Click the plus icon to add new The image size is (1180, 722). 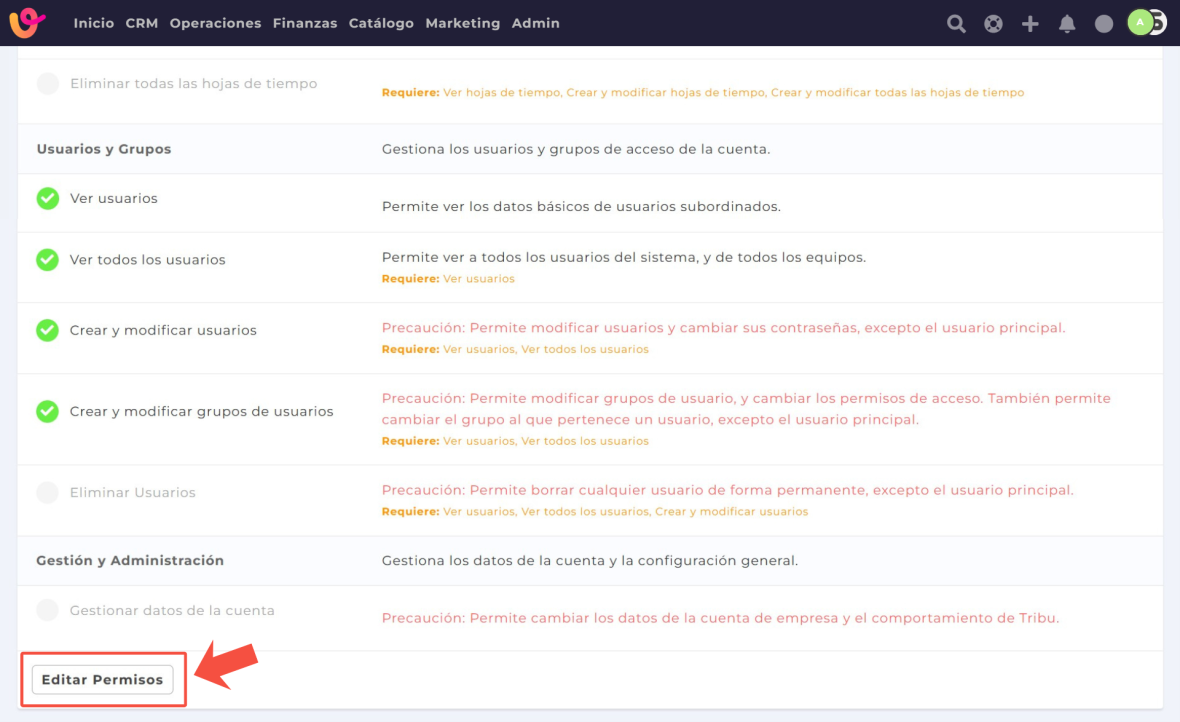point(1030,23)
